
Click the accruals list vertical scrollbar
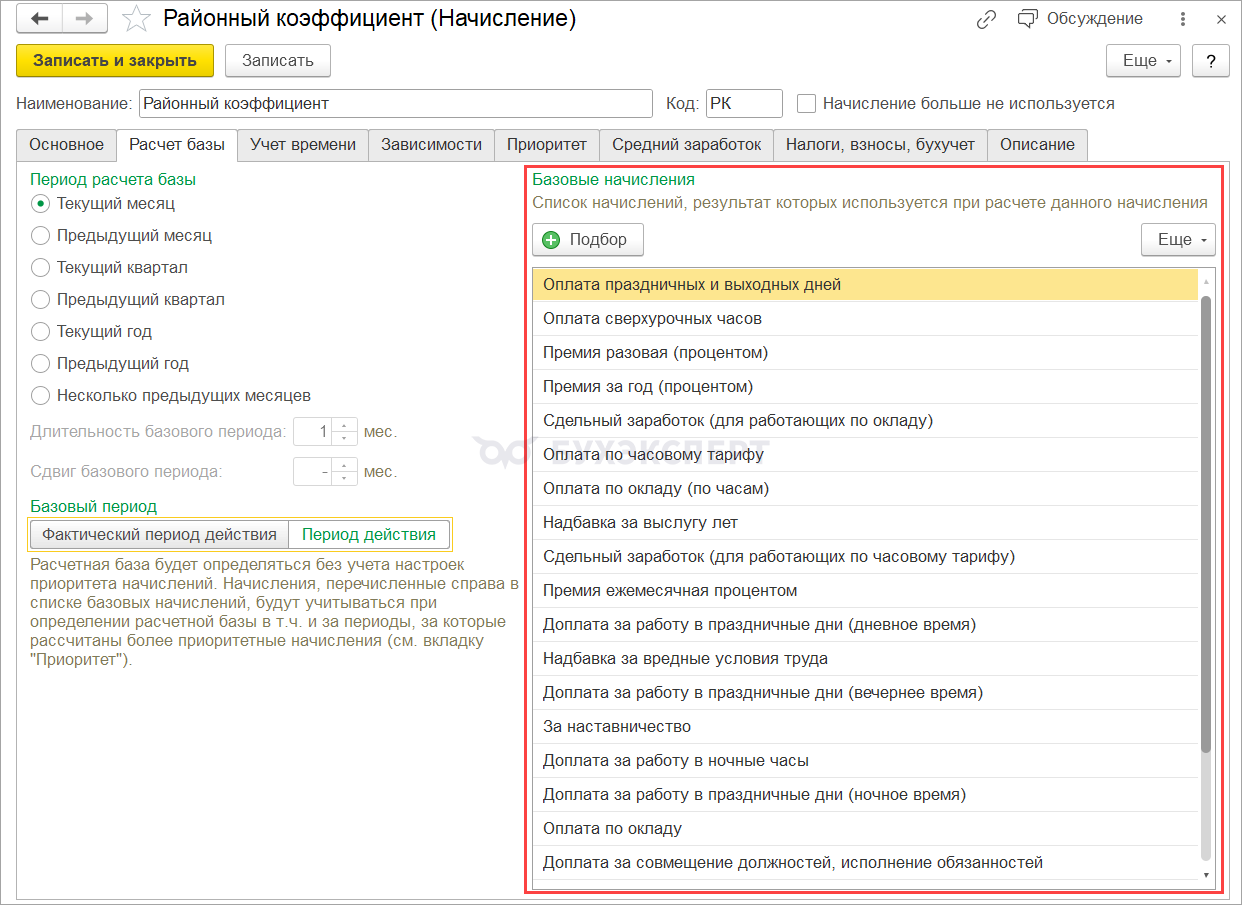click(x=1205, y=520)
